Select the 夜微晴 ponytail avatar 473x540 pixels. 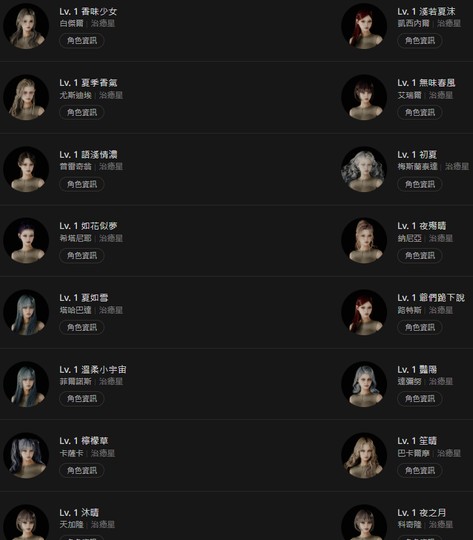click(364, 241)
